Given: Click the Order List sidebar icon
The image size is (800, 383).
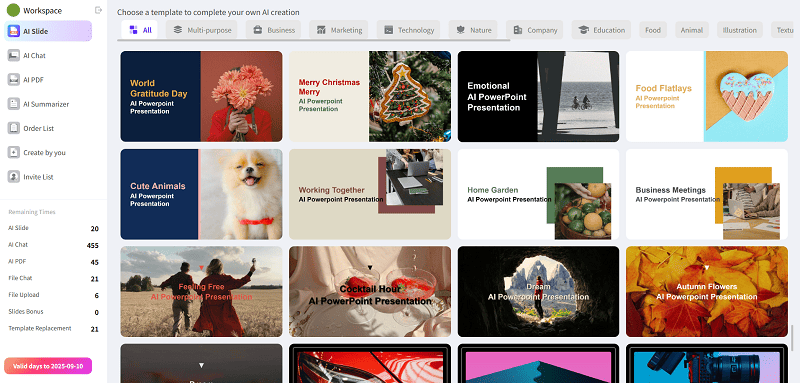Looking at the screenshot, I should coord(14,128).
